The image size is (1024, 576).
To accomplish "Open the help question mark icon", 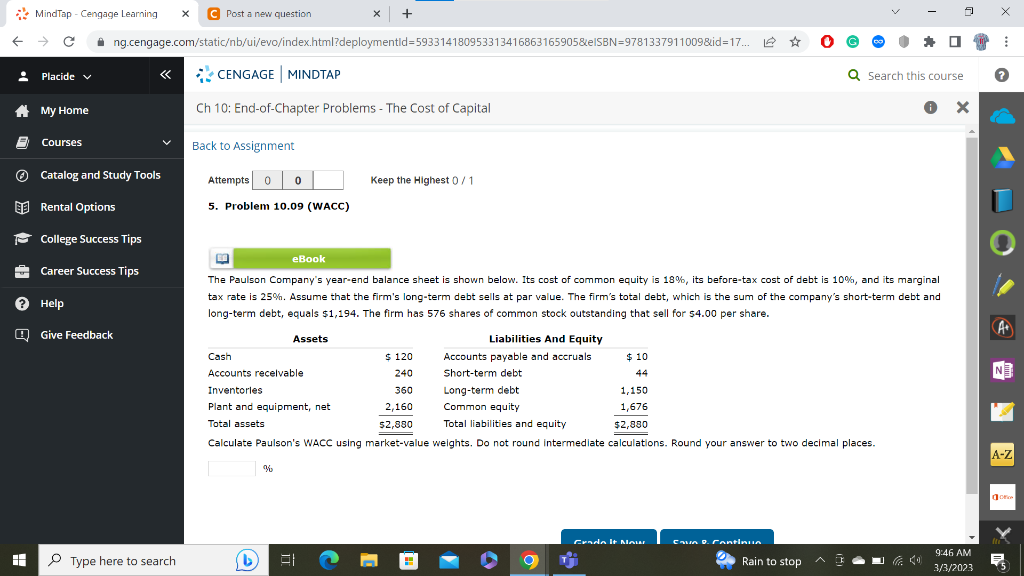I will click(x=1002, y=75).
